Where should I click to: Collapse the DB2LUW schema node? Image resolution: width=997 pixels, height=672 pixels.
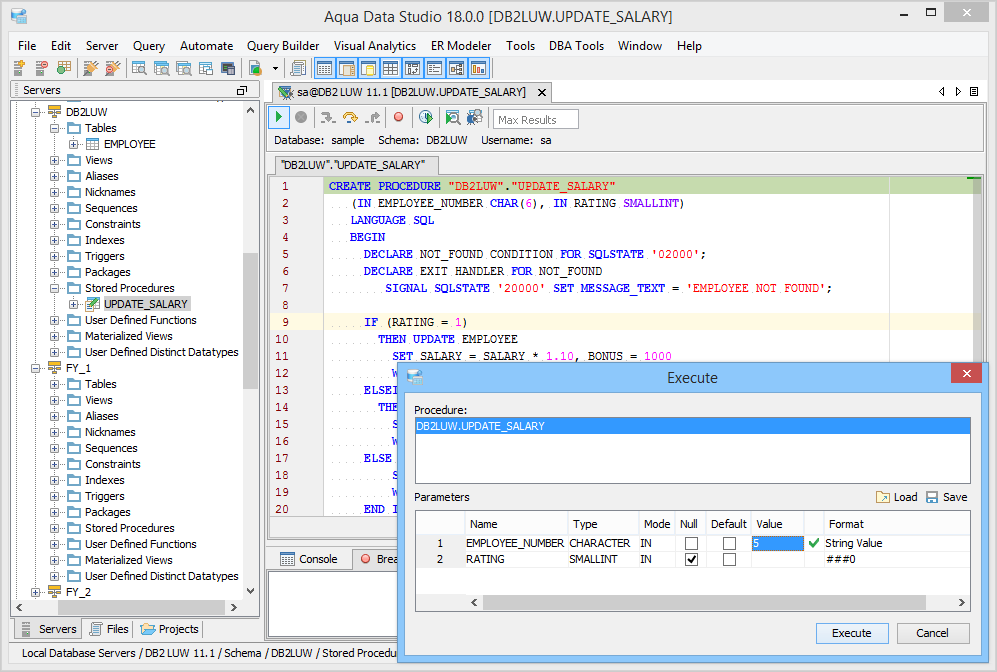(36, 112)
